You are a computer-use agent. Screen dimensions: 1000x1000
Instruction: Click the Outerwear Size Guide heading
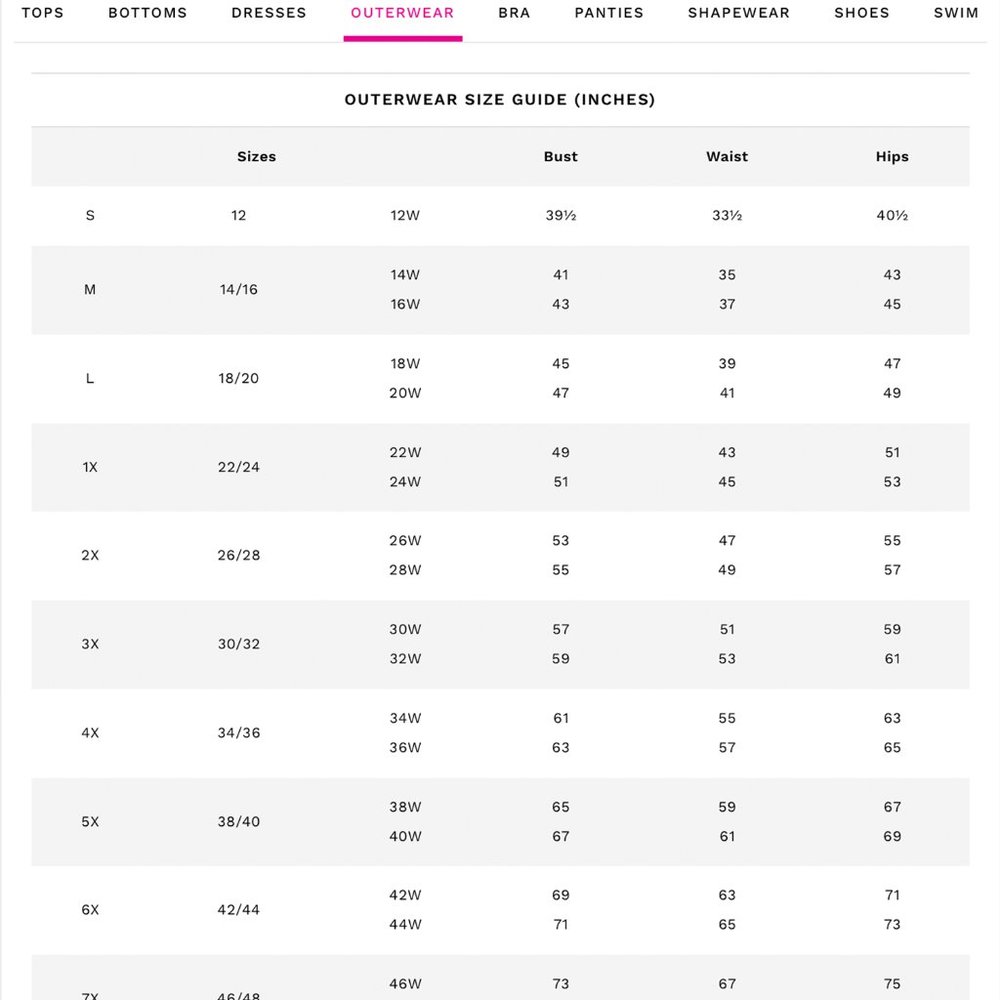(500, 99)
